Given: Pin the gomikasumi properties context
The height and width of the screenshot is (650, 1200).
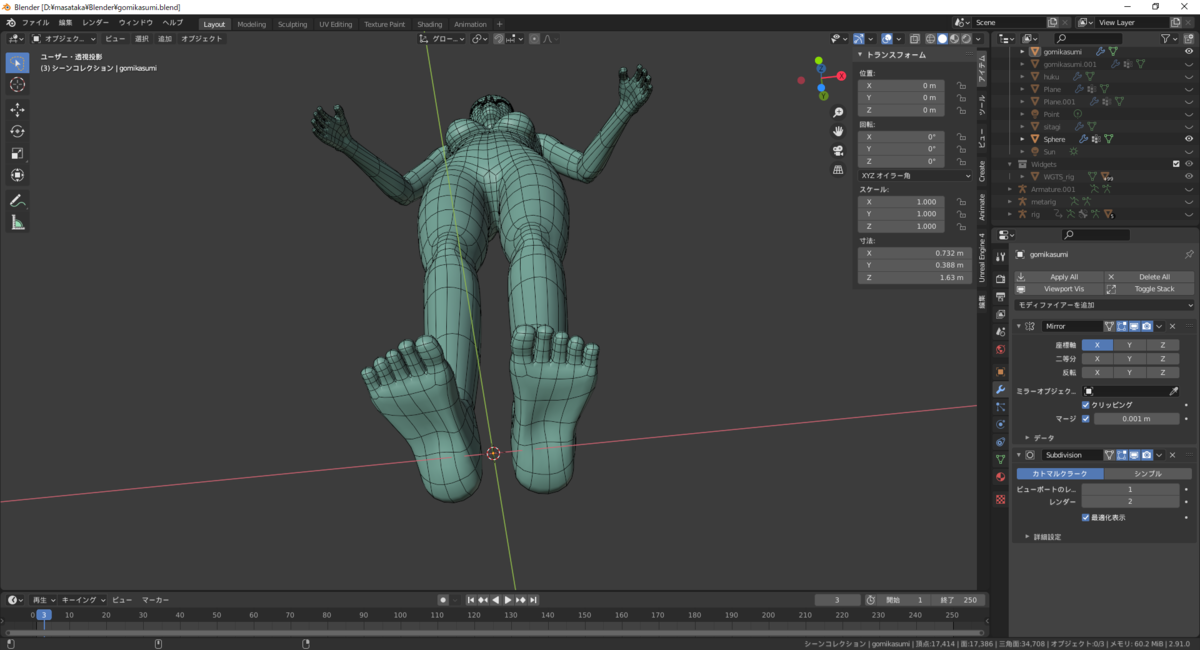Looking at the screenshot, I should tap(1188, 254).
